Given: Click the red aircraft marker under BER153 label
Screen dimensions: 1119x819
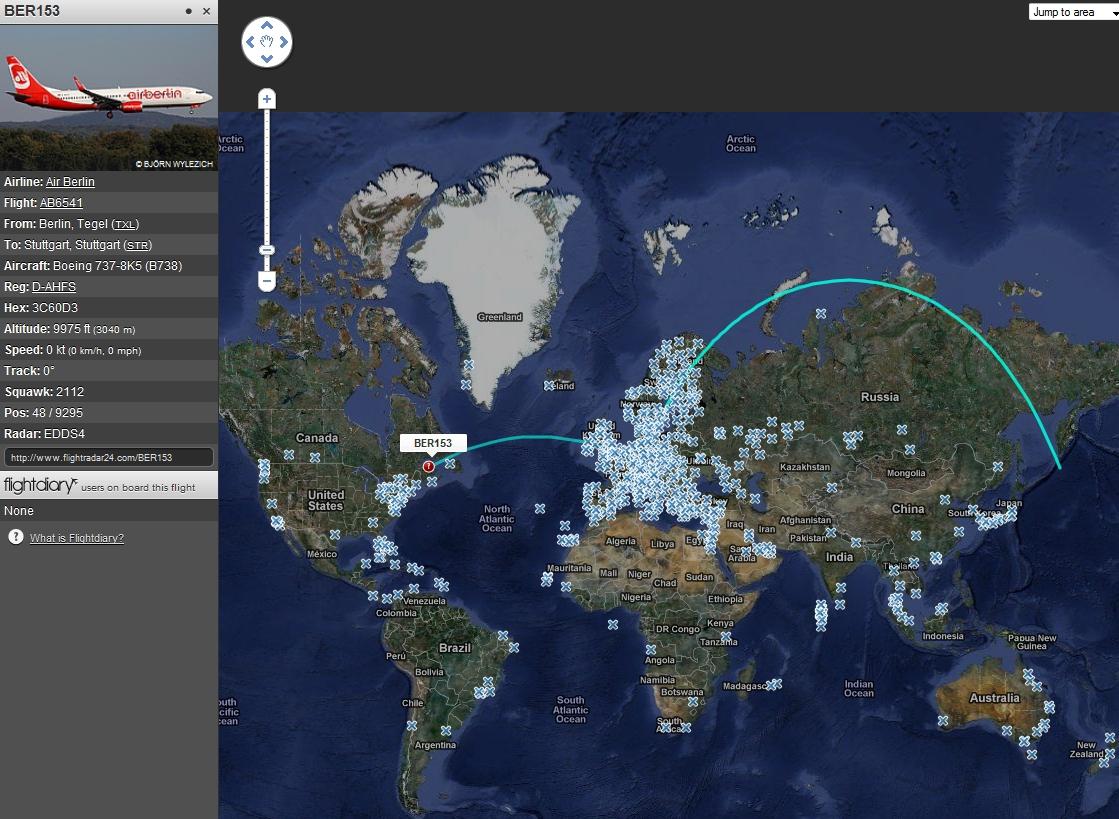Looking at the screenshot, I should (x=429, y=466).
